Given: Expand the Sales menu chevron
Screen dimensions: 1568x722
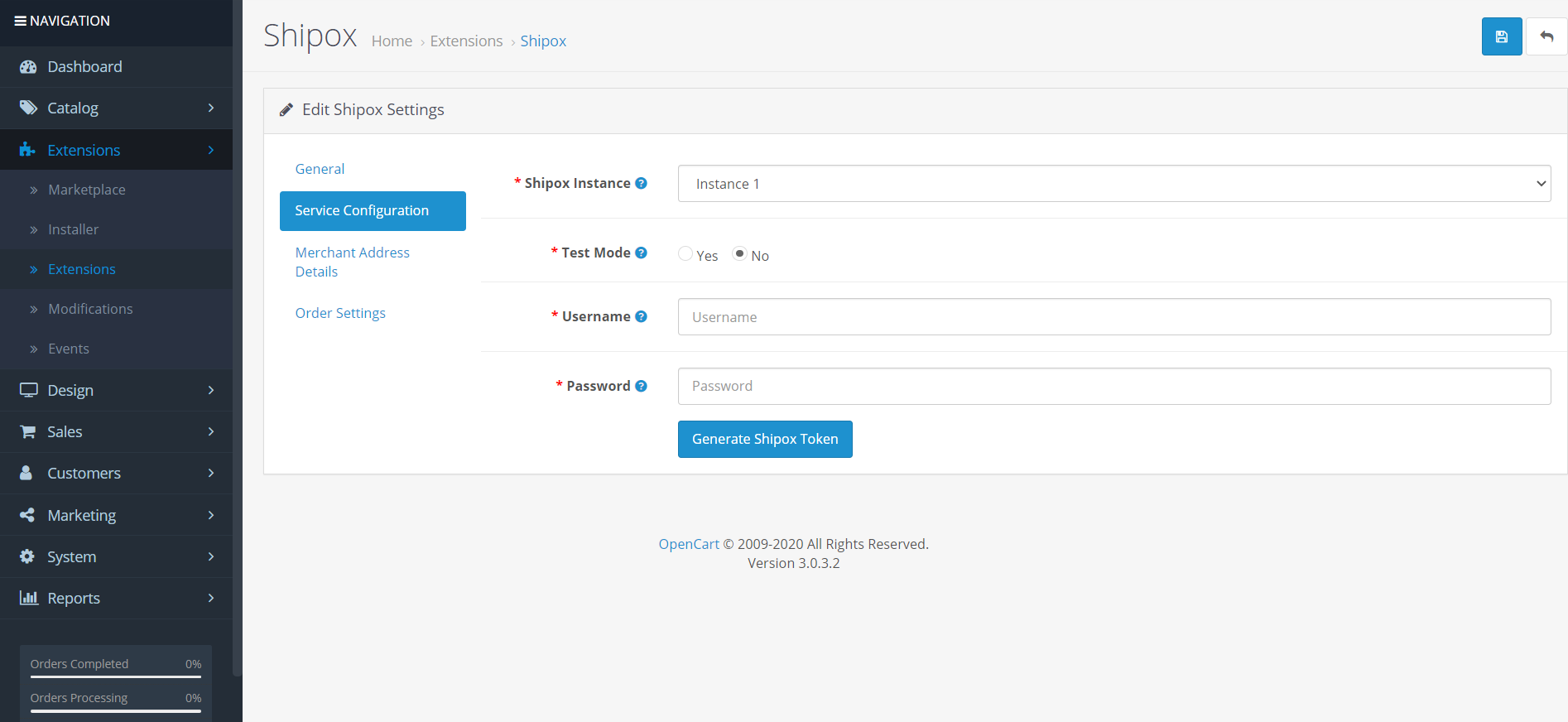Looking at the screenshot, I should 211,431.
